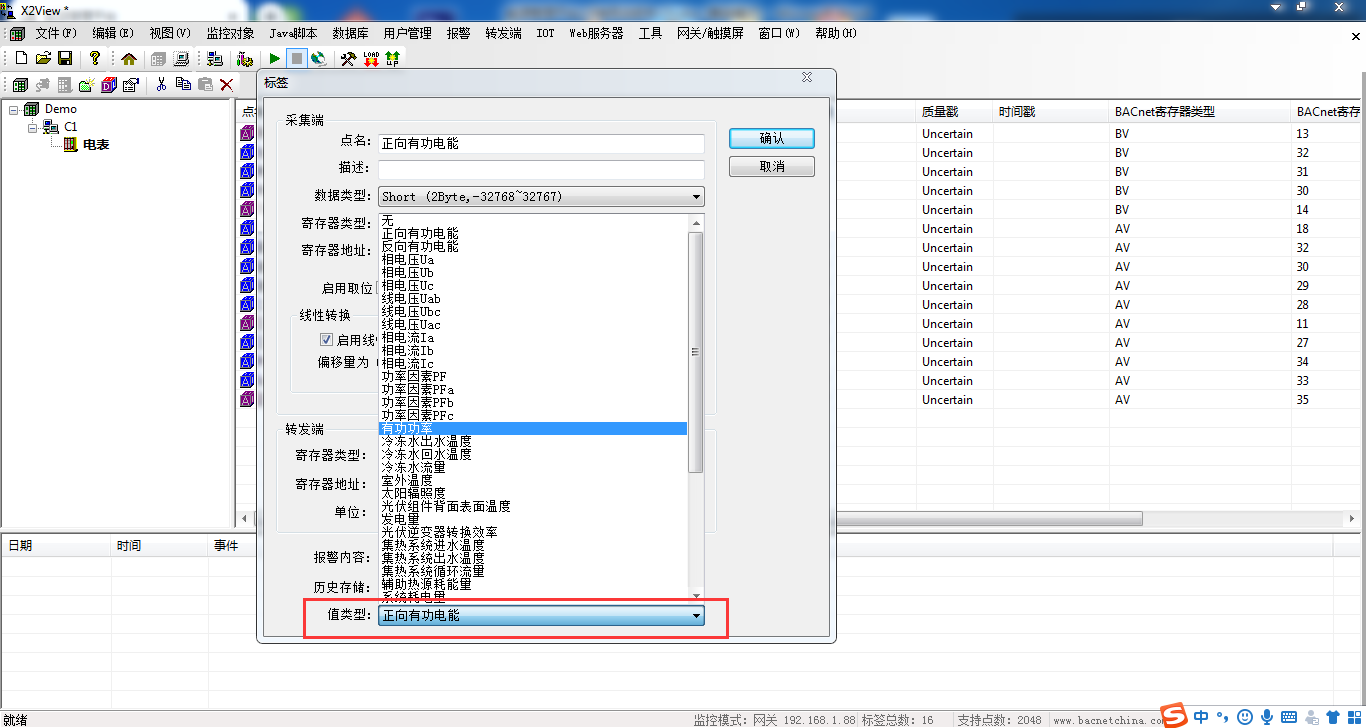Screen dimensions: 1366x728
Task: Click the 取消 button
Action: click(771, 166)
